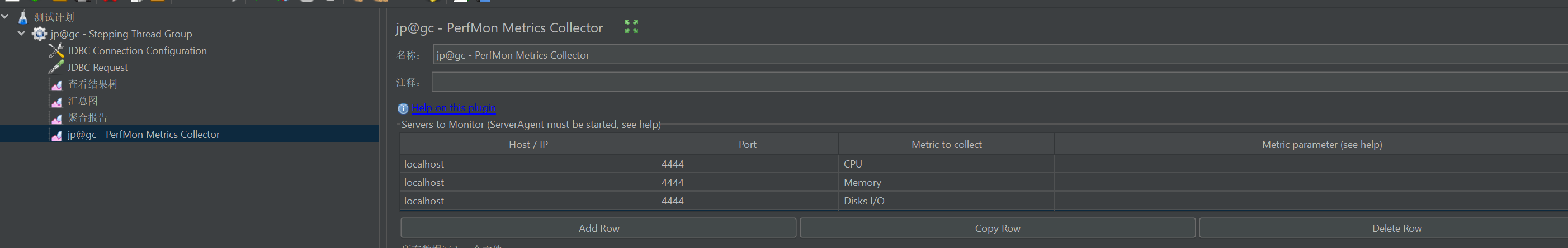
Task: Click port 4444 in the Memory row
Action: pyautogui.click(x=748, y=182)
